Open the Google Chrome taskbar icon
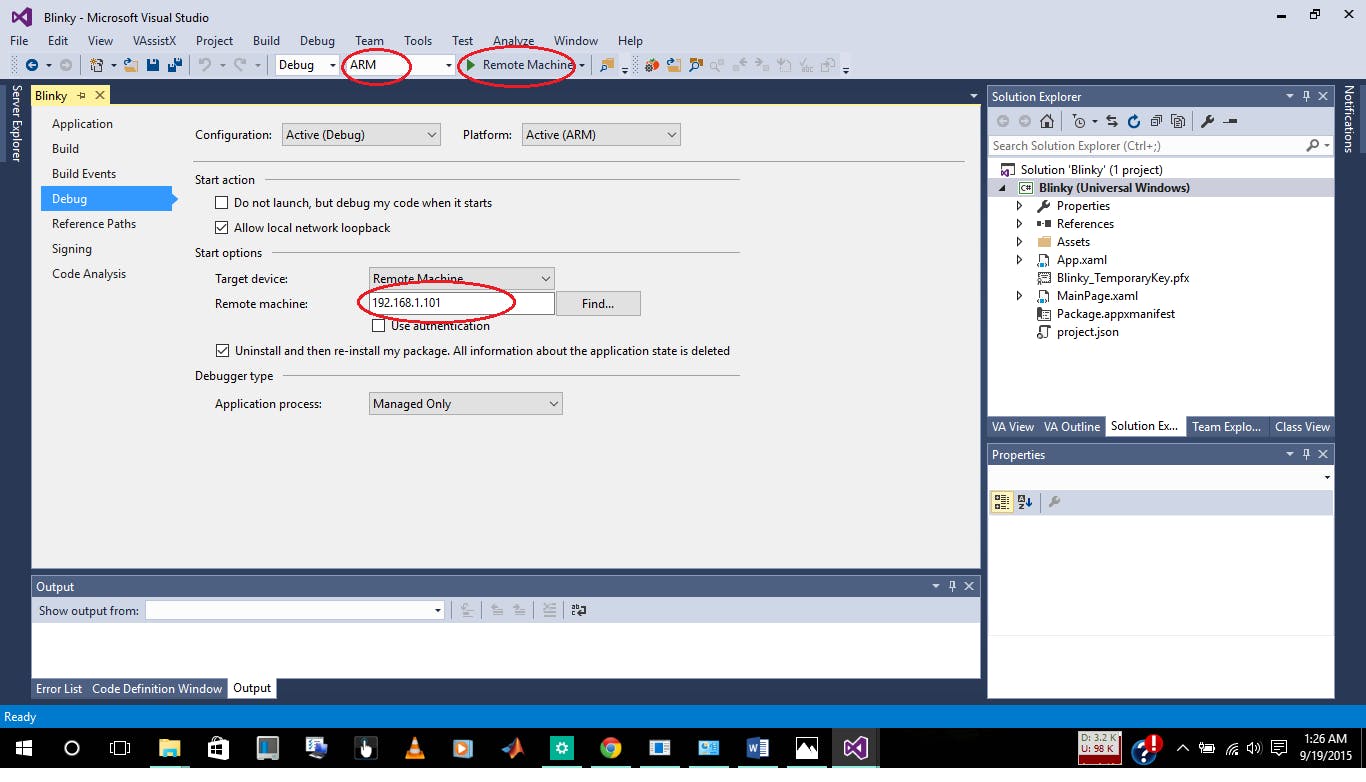1366x782 pixels. pyautogui.click(x=610, y=747)
